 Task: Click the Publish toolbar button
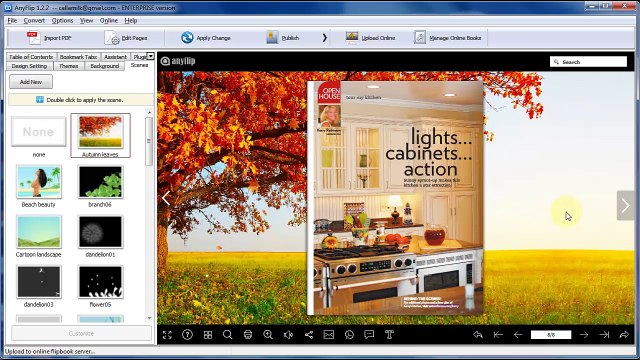pyautogui.click(x=282, y=38)
